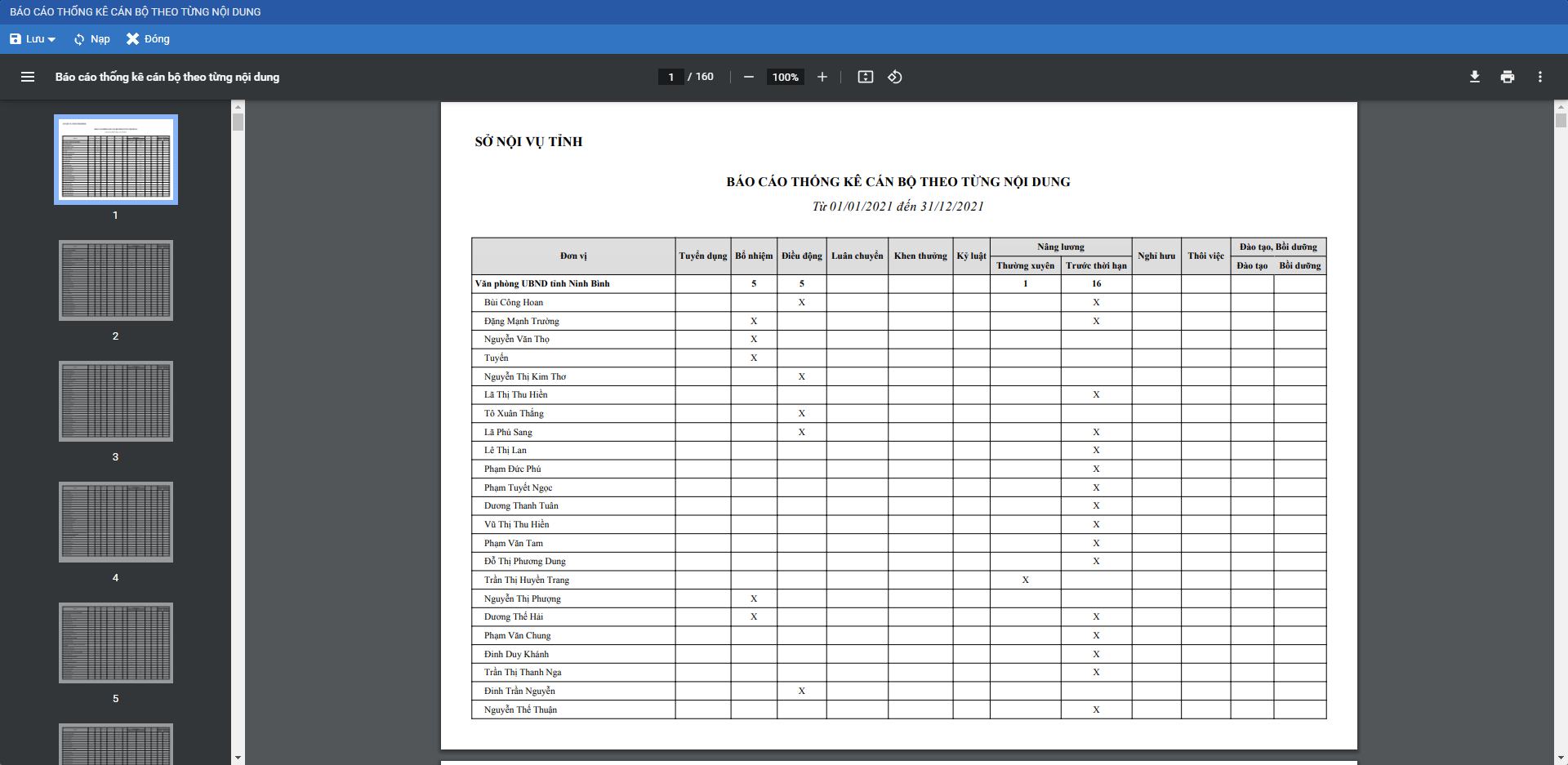Click the Nạp reload button
Image resolution: width=1568 pixels, height=765 pixels.
point(91,39)
